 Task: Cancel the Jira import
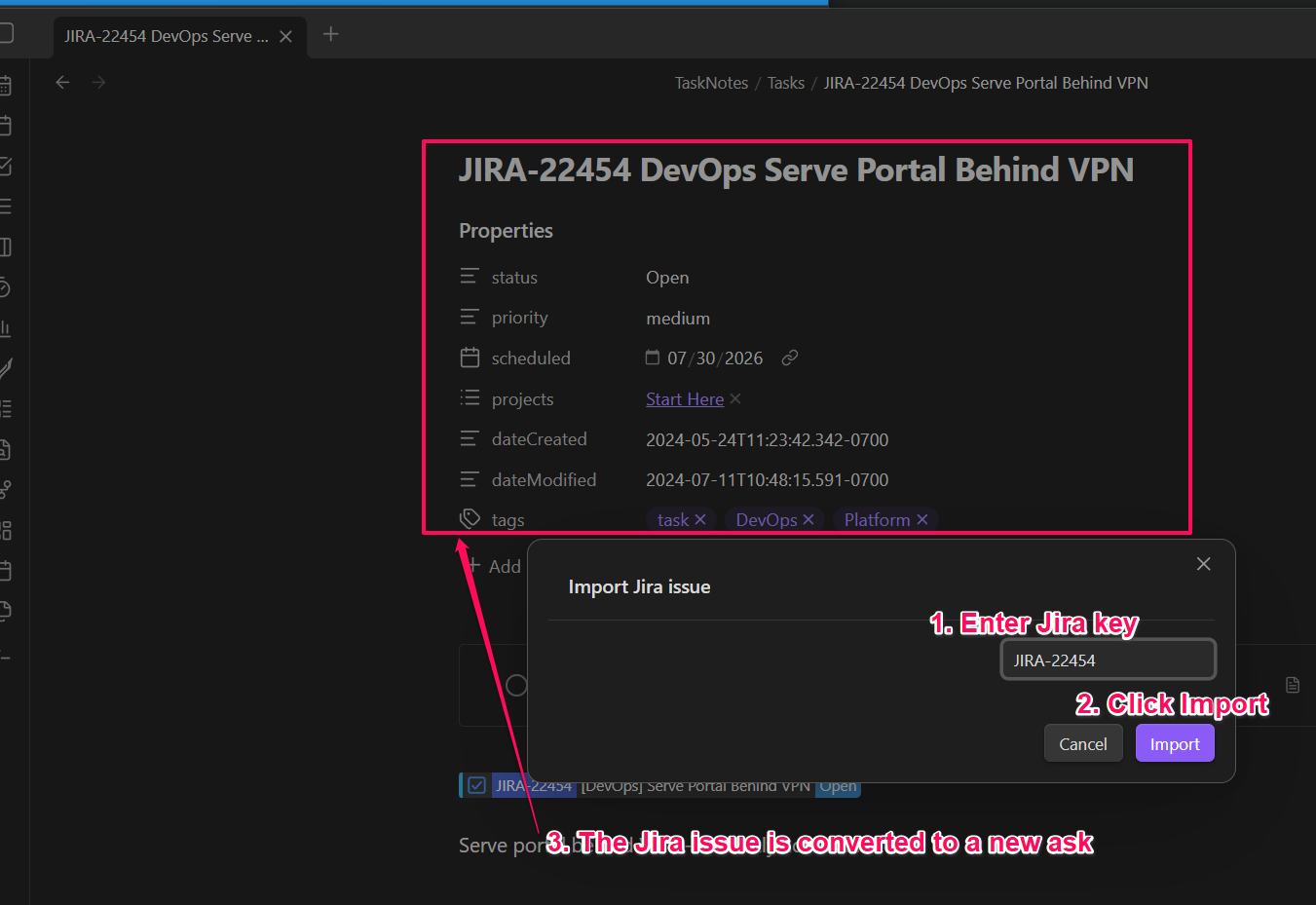1083,743
